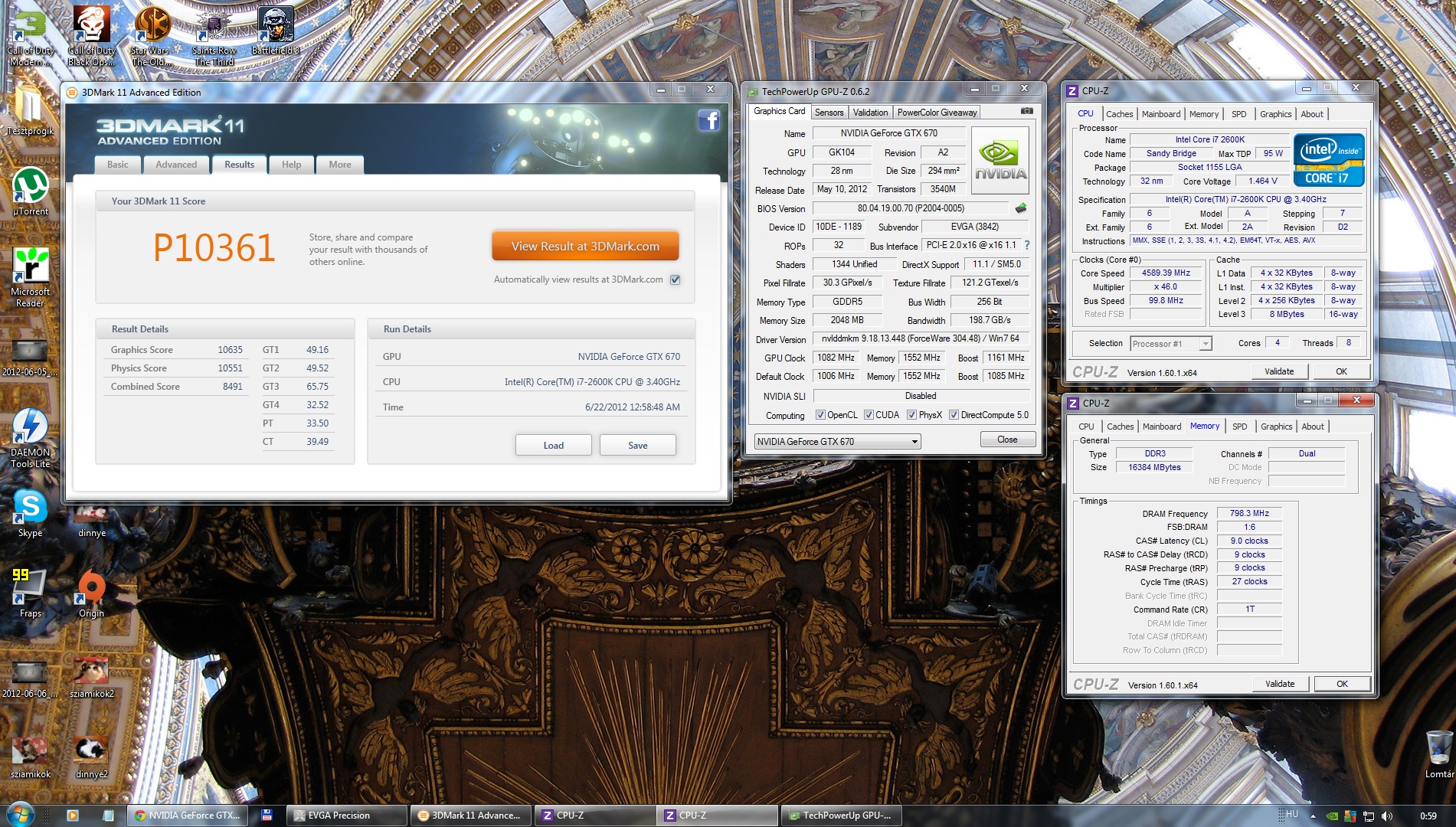The height and width of the screenshot is (827, 1456).
Task: Select the Fraps desktop icon
Action: point(30,593)
